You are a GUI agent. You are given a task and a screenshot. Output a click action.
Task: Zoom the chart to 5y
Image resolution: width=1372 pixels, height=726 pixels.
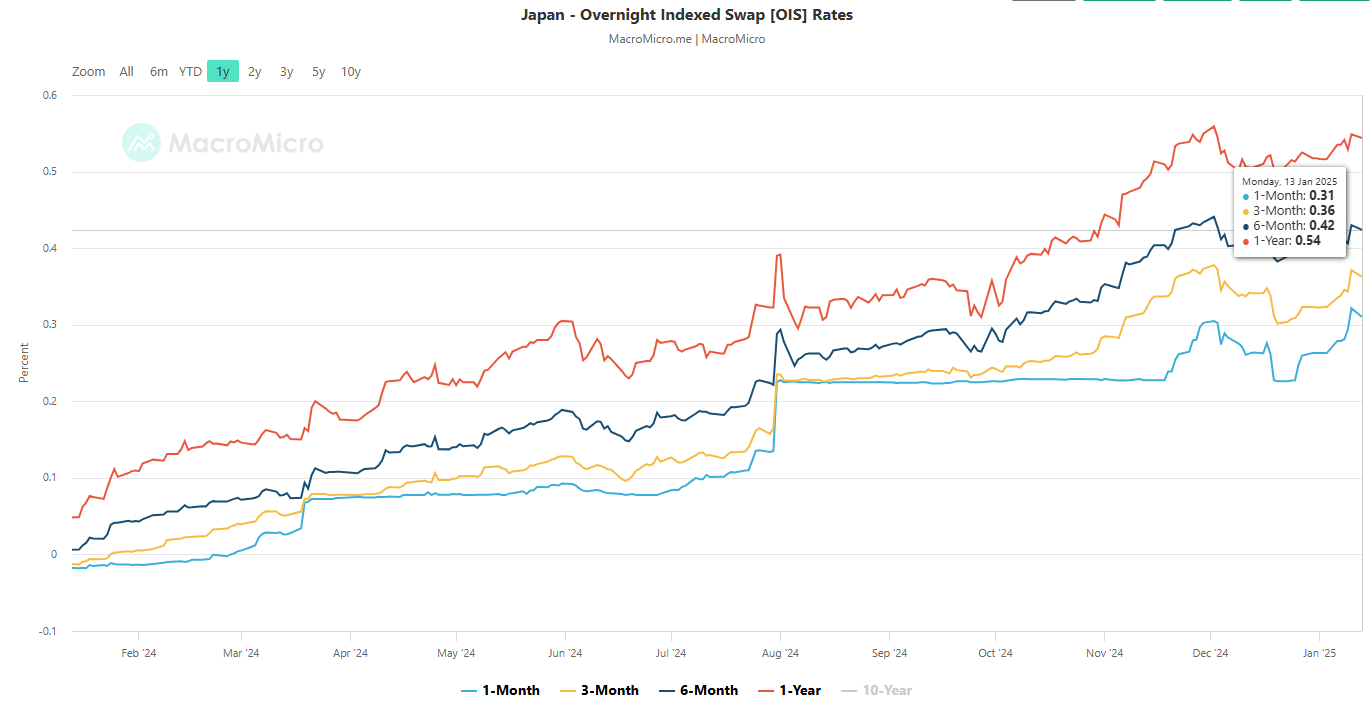[x=318, y=71]
